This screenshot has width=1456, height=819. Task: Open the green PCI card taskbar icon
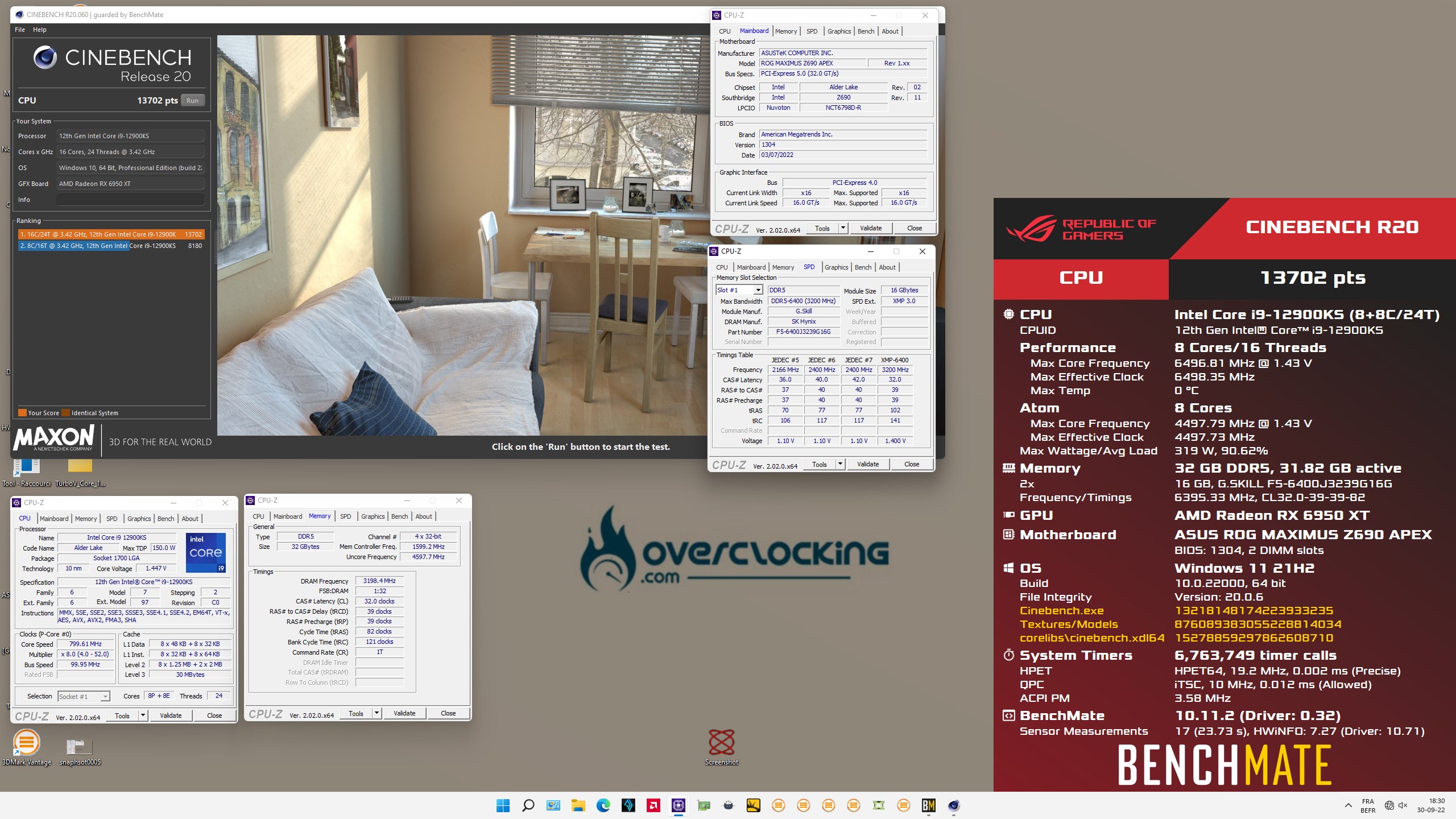[703, 805]
